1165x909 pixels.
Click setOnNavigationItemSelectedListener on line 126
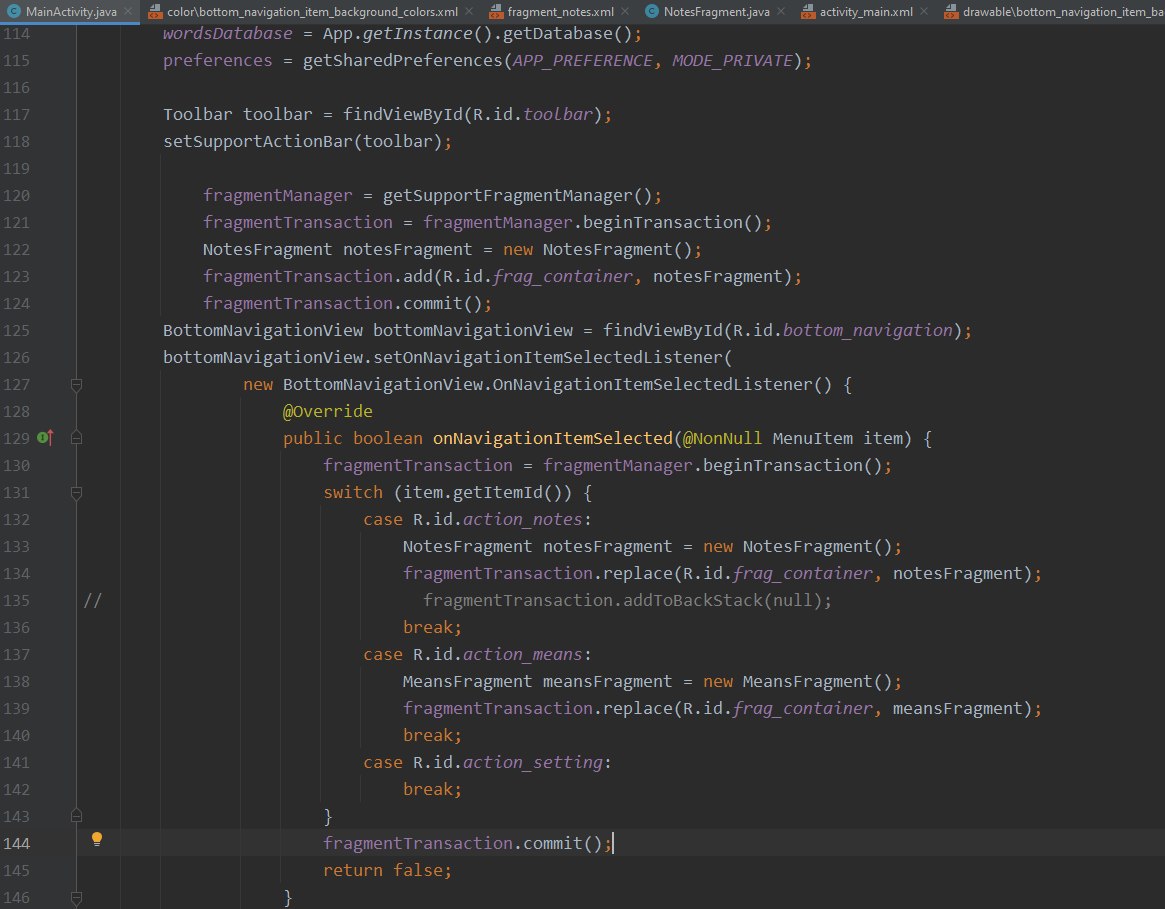tap(548, 358)
